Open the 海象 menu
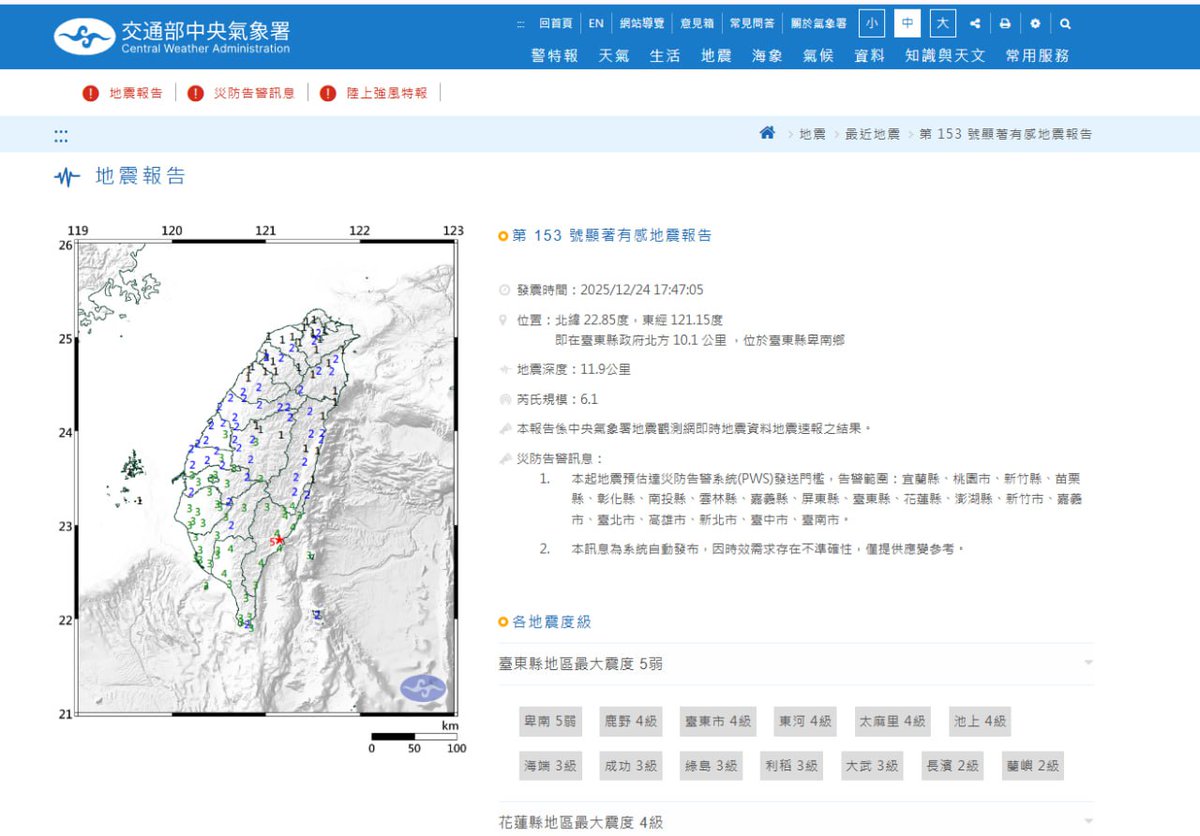Screen dimensions: 1200x836 pos(767,56)
